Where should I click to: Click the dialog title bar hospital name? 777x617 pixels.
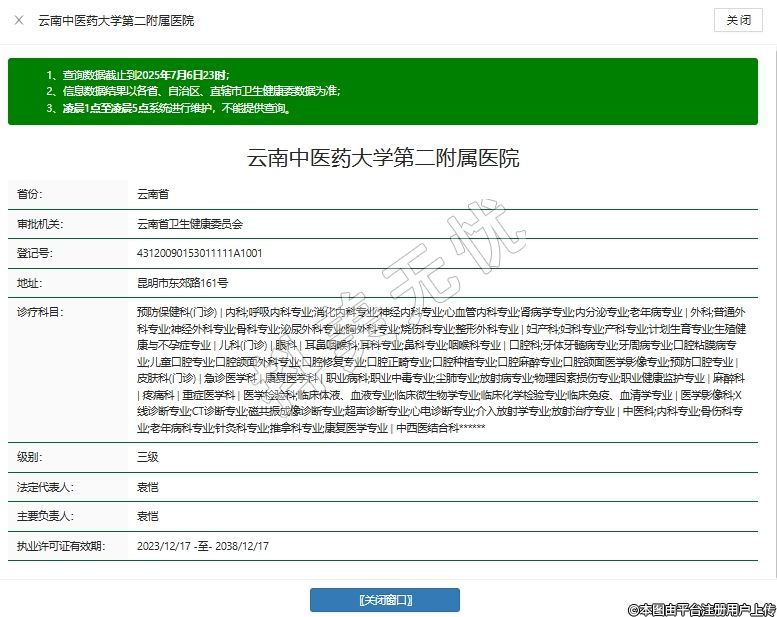coord(116,21)
